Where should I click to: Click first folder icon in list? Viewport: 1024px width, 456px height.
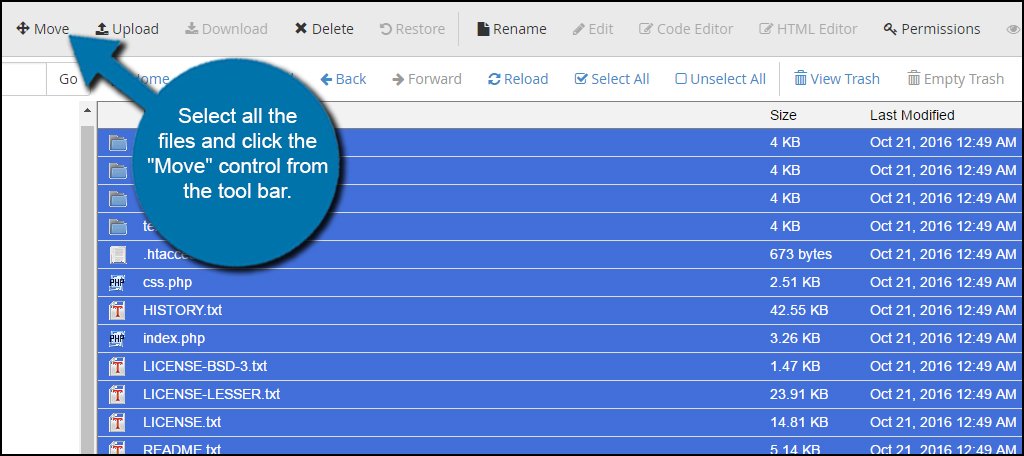click(117, 143)
